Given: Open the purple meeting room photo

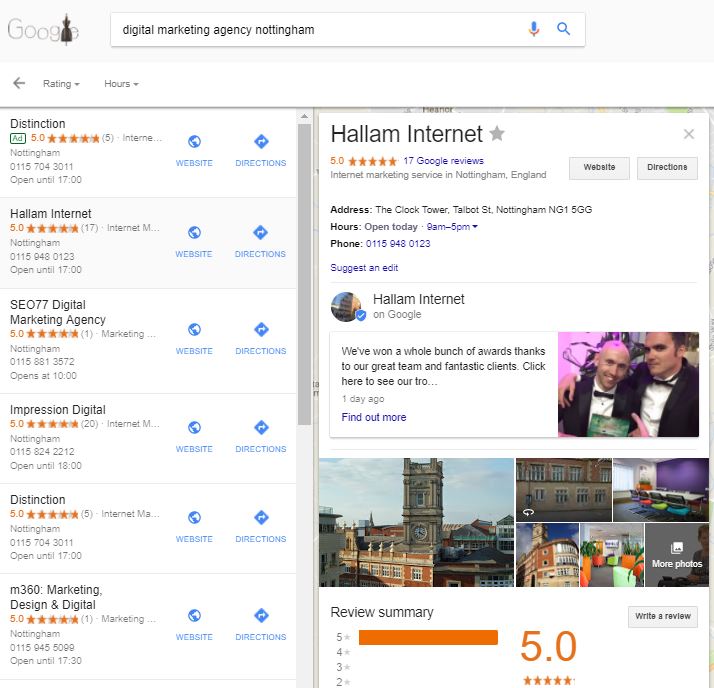Looking at the screenshot, I should click(661, 489).
